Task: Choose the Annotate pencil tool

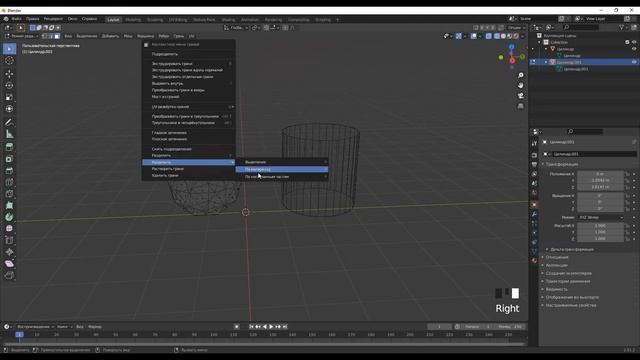Action: tap(9, 122)
